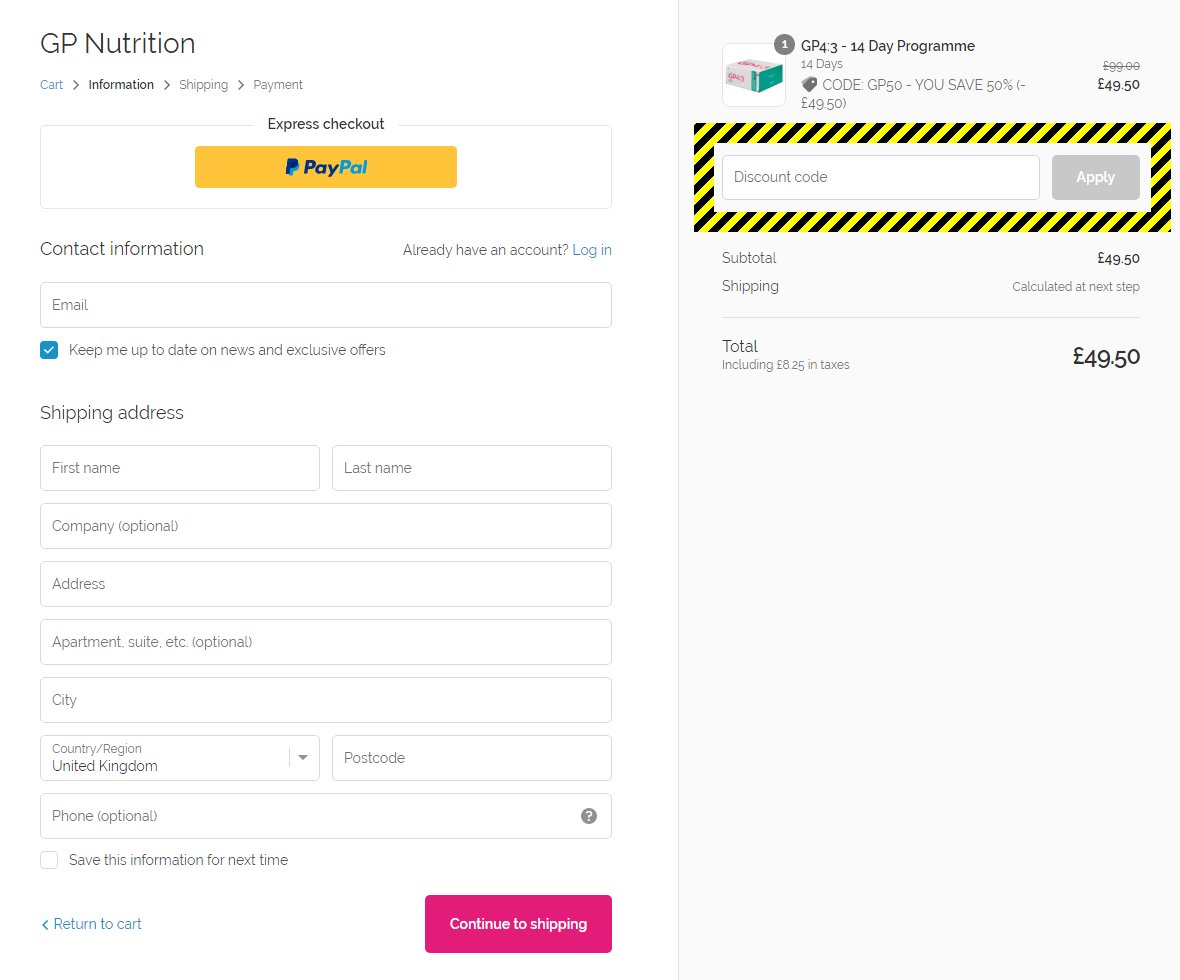Click the Apply discount button
The width and height of the screenshot is (1180, 980).
click(x=1095, y=178)
